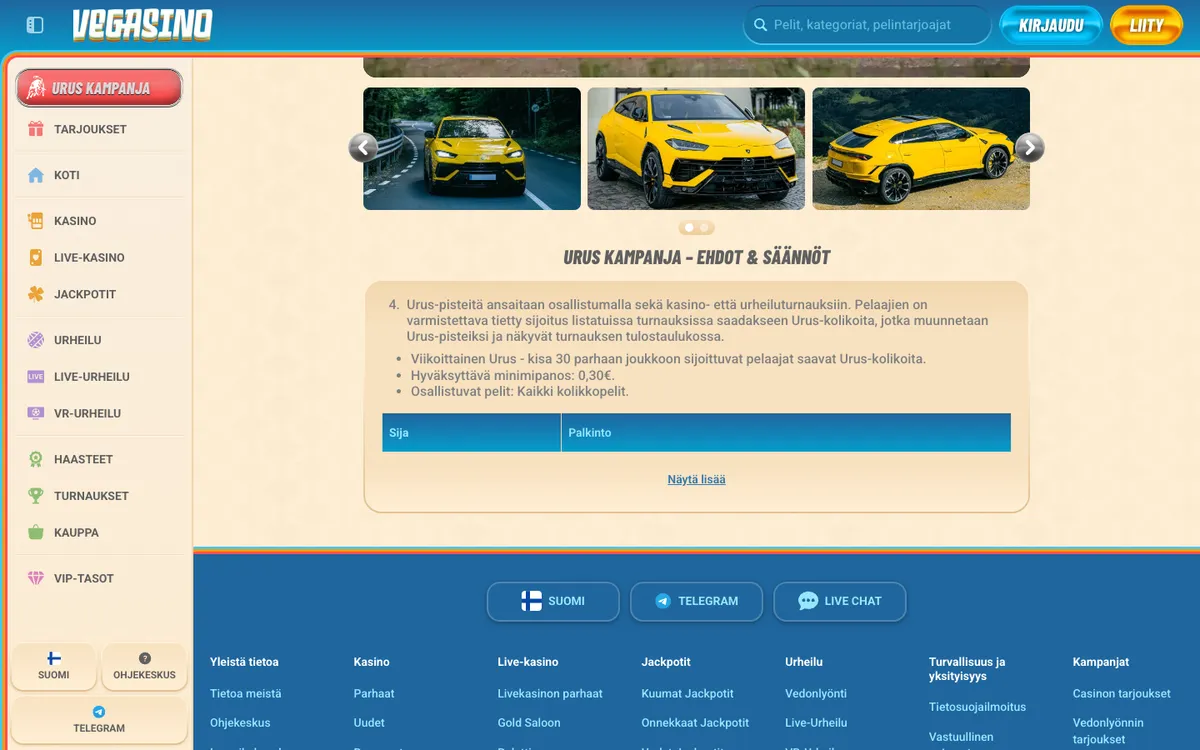Open the footer Suomi language button
The image size is (1200, 750).
click(x=553, y=601)
